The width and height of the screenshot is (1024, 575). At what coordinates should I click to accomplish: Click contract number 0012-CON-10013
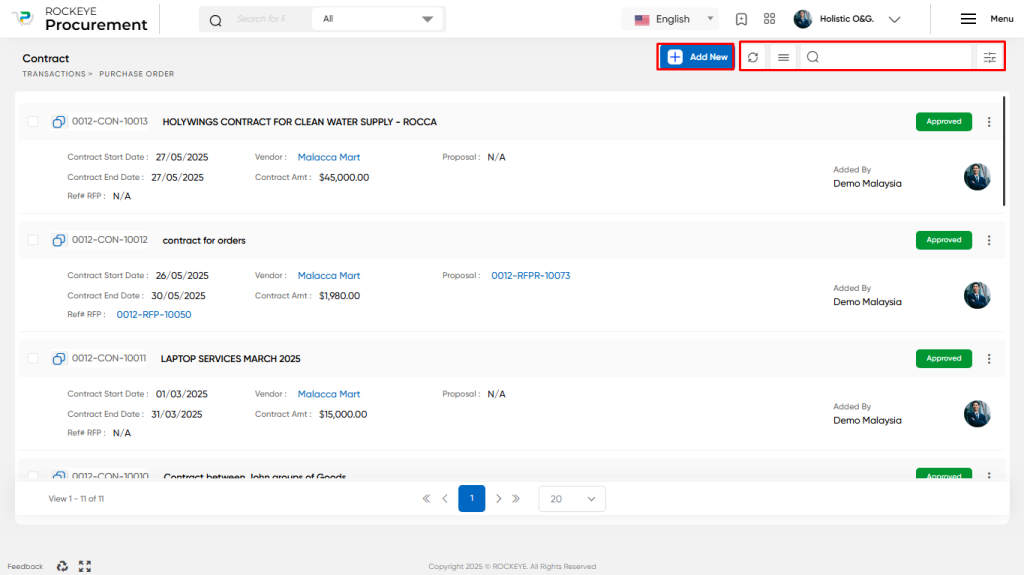click(x=110, y=122)
